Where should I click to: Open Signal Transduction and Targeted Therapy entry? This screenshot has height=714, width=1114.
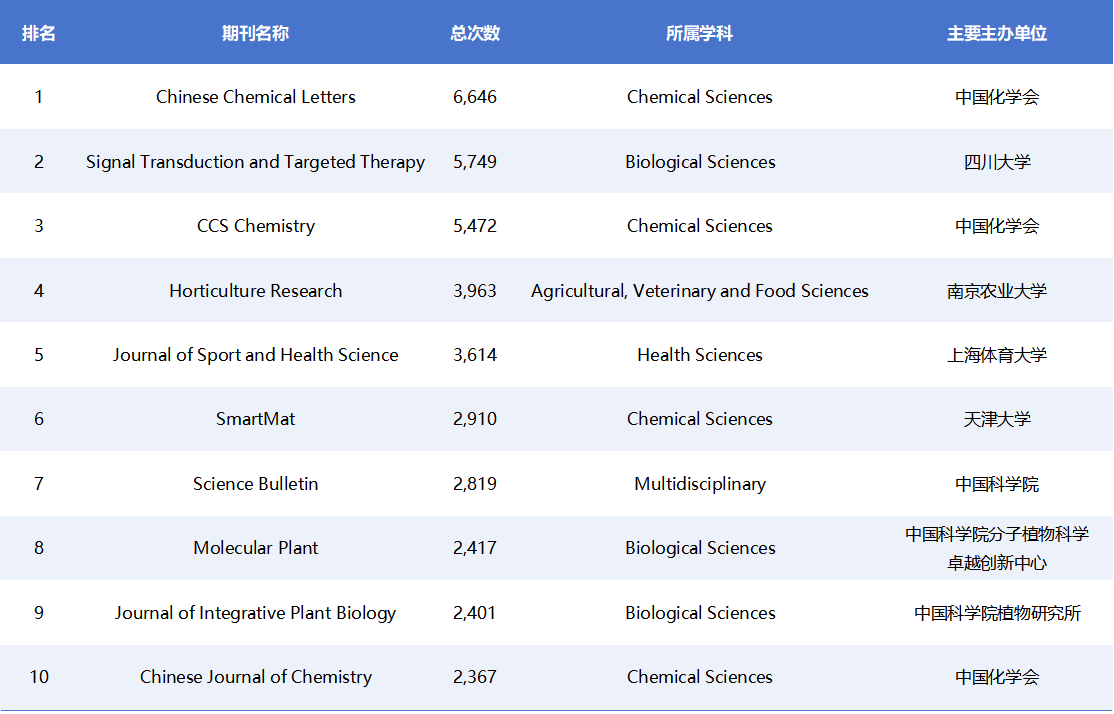(x=255, y=162)
